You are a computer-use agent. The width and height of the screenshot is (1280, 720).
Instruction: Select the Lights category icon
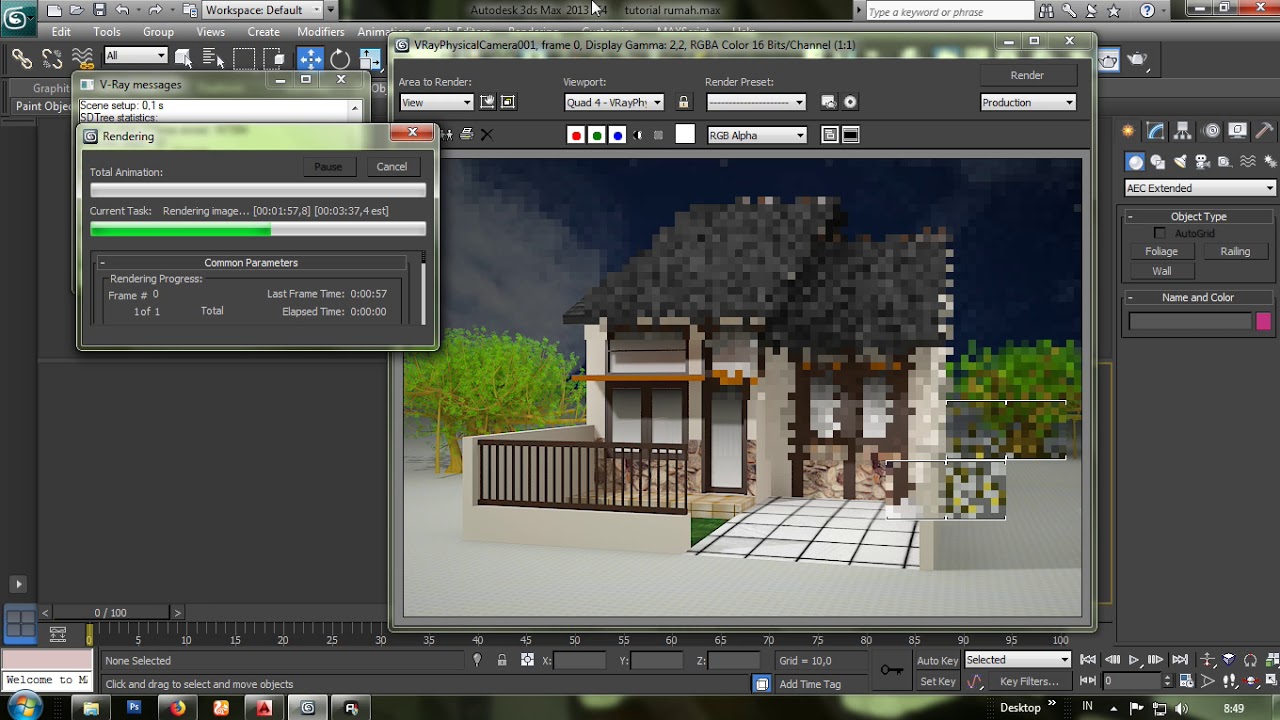[1180, 162]
